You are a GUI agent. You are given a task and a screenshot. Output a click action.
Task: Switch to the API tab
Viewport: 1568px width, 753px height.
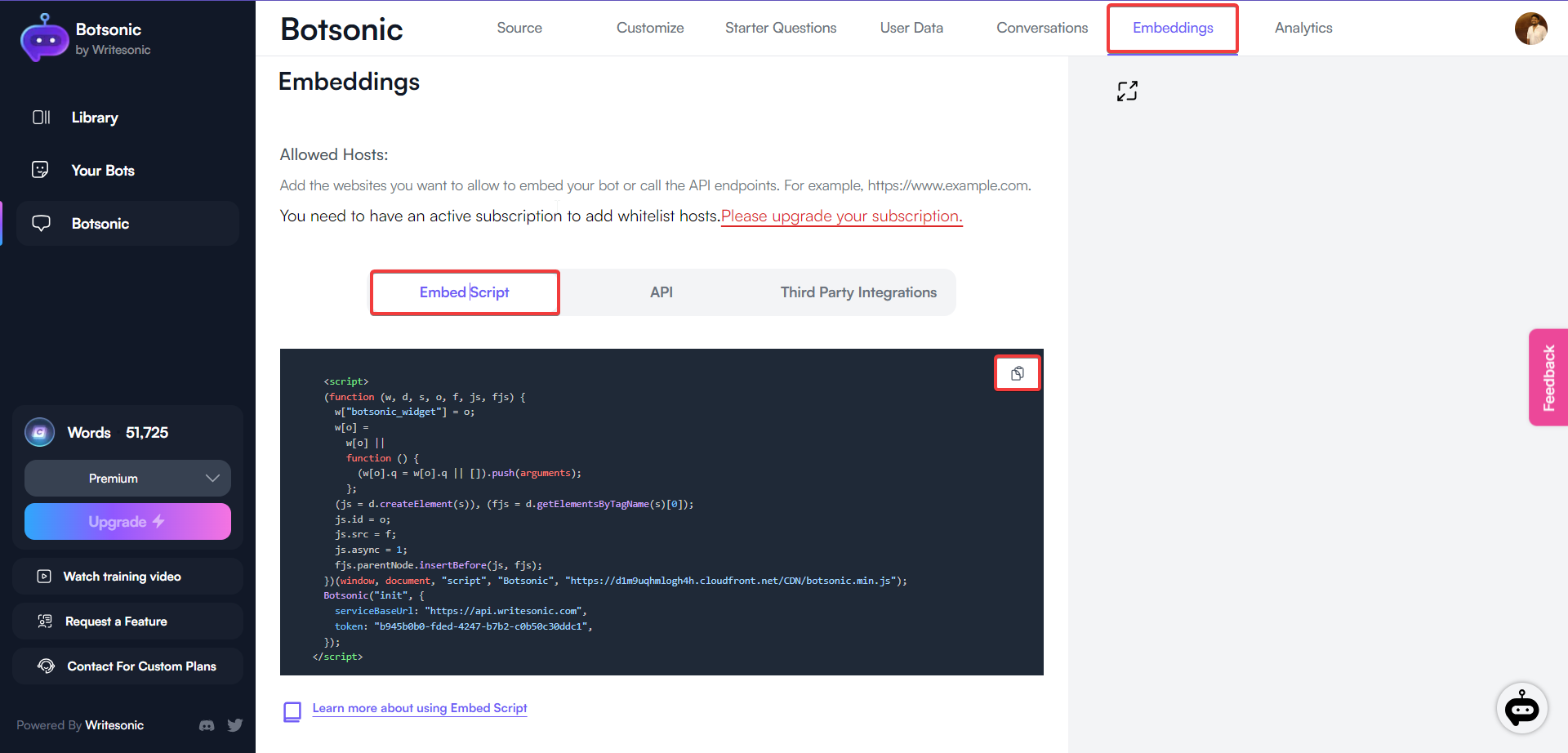pyautogui.click(x=661, y=292)
